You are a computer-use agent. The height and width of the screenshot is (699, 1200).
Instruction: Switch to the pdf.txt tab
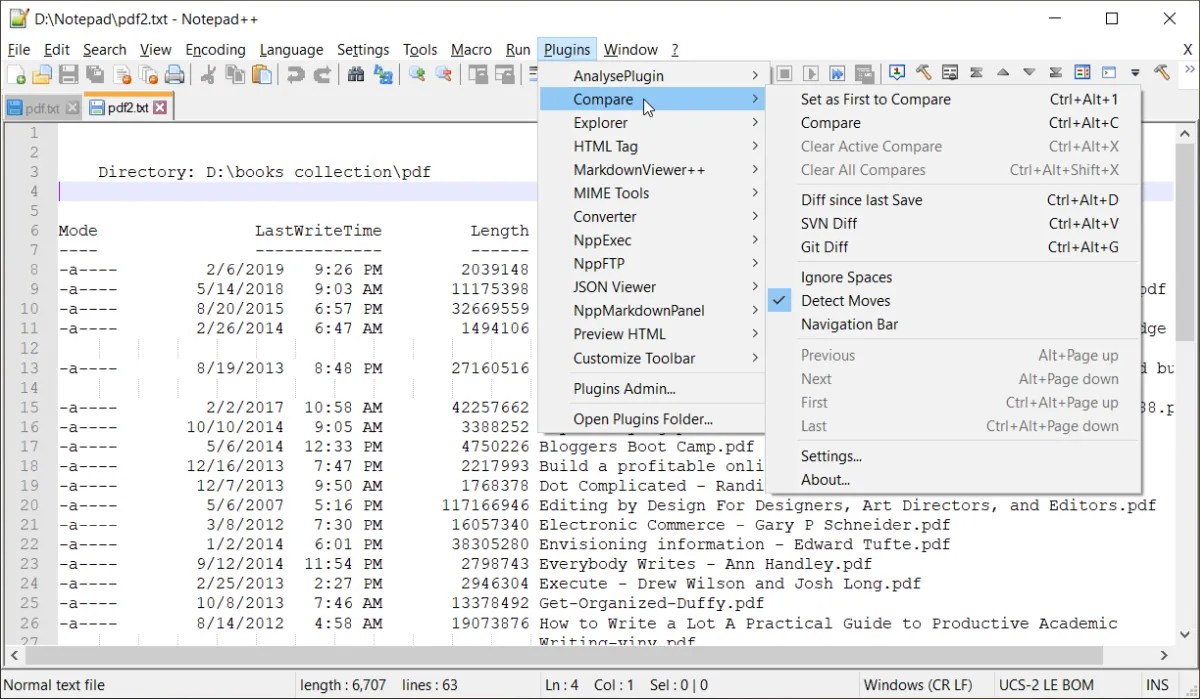coord(40,105)
